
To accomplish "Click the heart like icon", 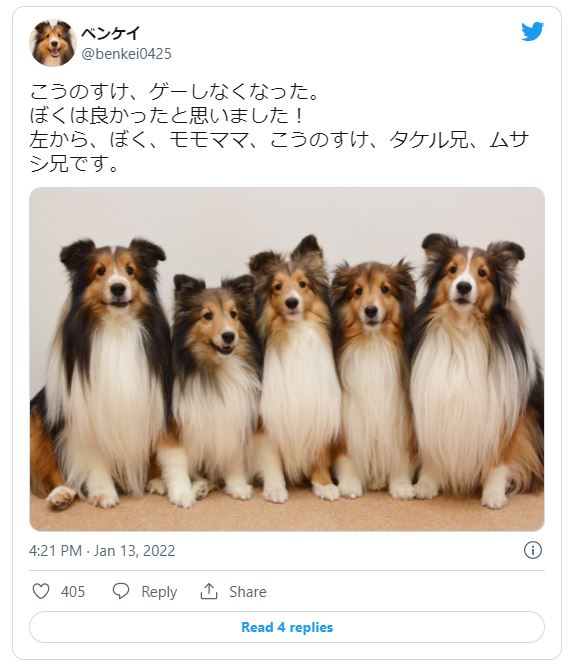I will coord(41,591).
